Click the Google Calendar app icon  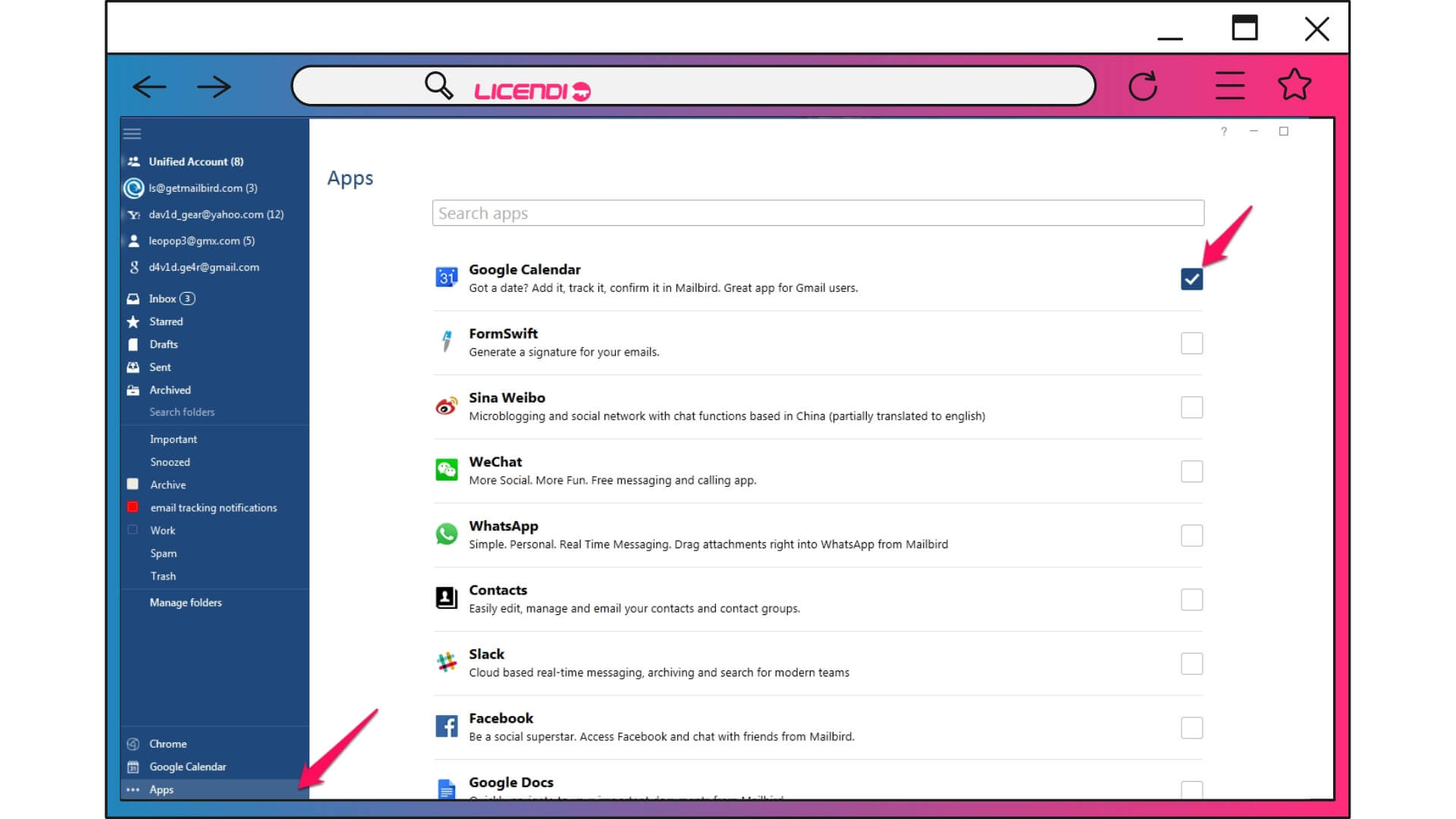[x=445, y=278]
